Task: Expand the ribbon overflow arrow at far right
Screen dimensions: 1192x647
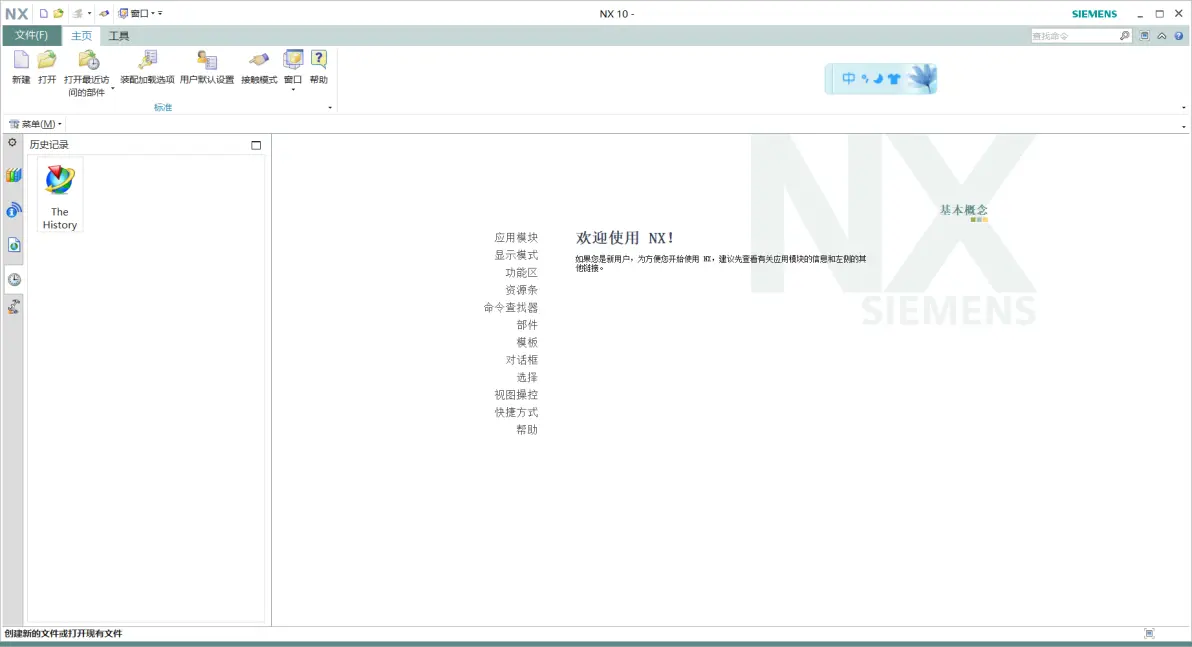Action: [x=1184, y=108]
